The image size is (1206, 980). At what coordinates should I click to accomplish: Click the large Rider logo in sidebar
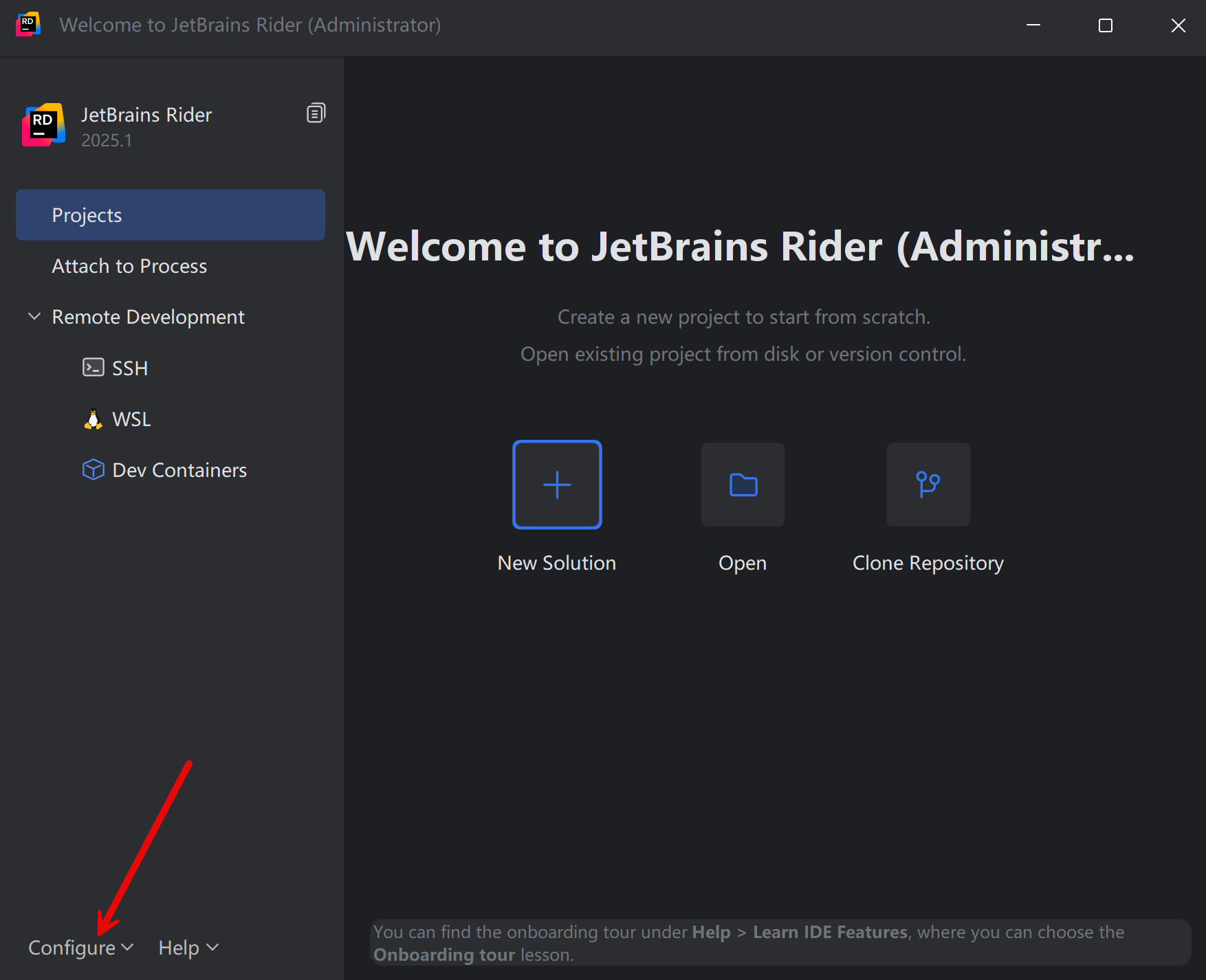43,125
